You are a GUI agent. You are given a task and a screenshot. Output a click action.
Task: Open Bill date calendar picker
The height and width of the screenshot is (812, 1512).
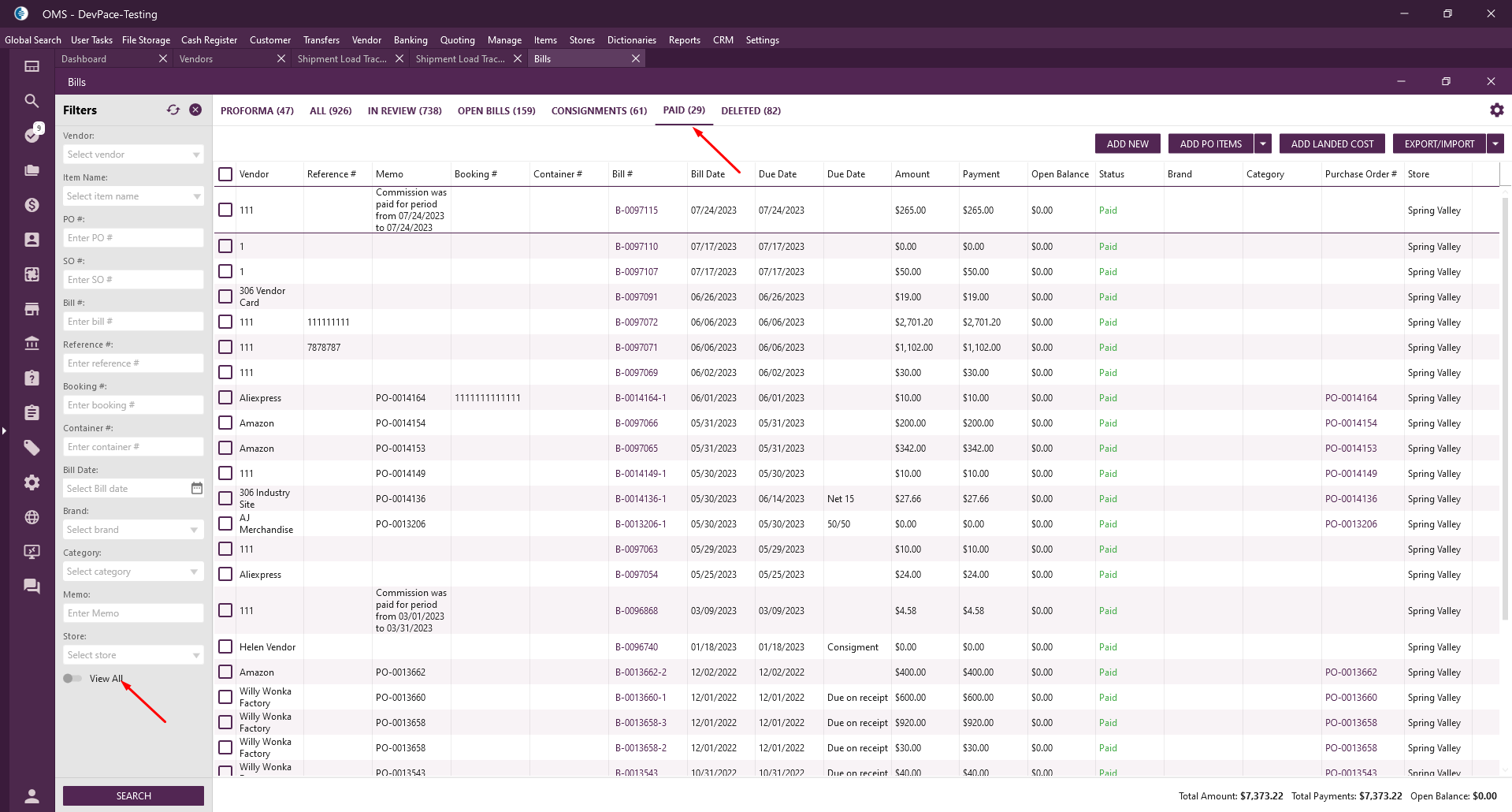[x=197, y=489]
